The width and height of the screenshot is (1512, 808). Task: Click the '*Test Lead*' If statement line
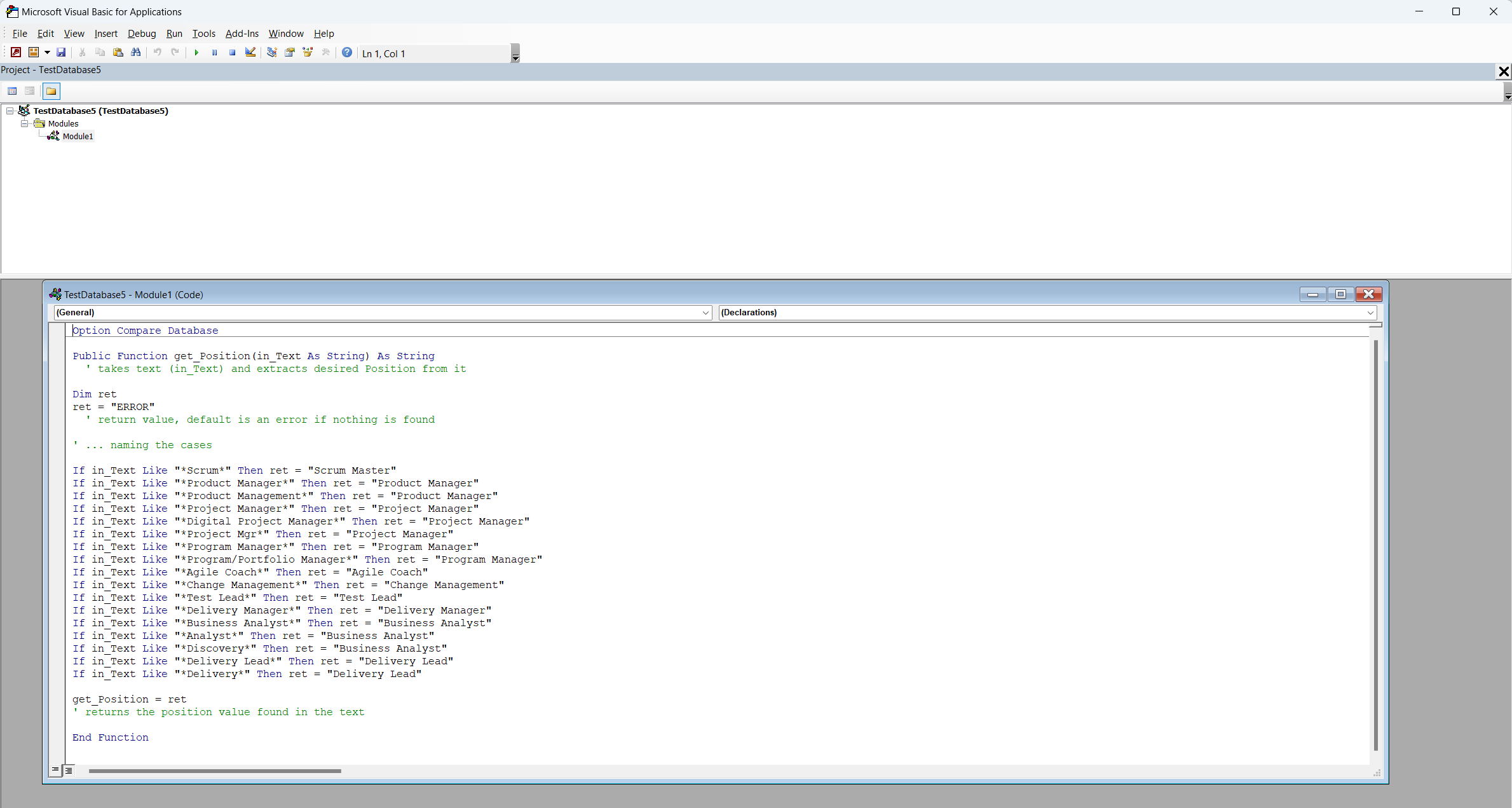coord(238,598)
